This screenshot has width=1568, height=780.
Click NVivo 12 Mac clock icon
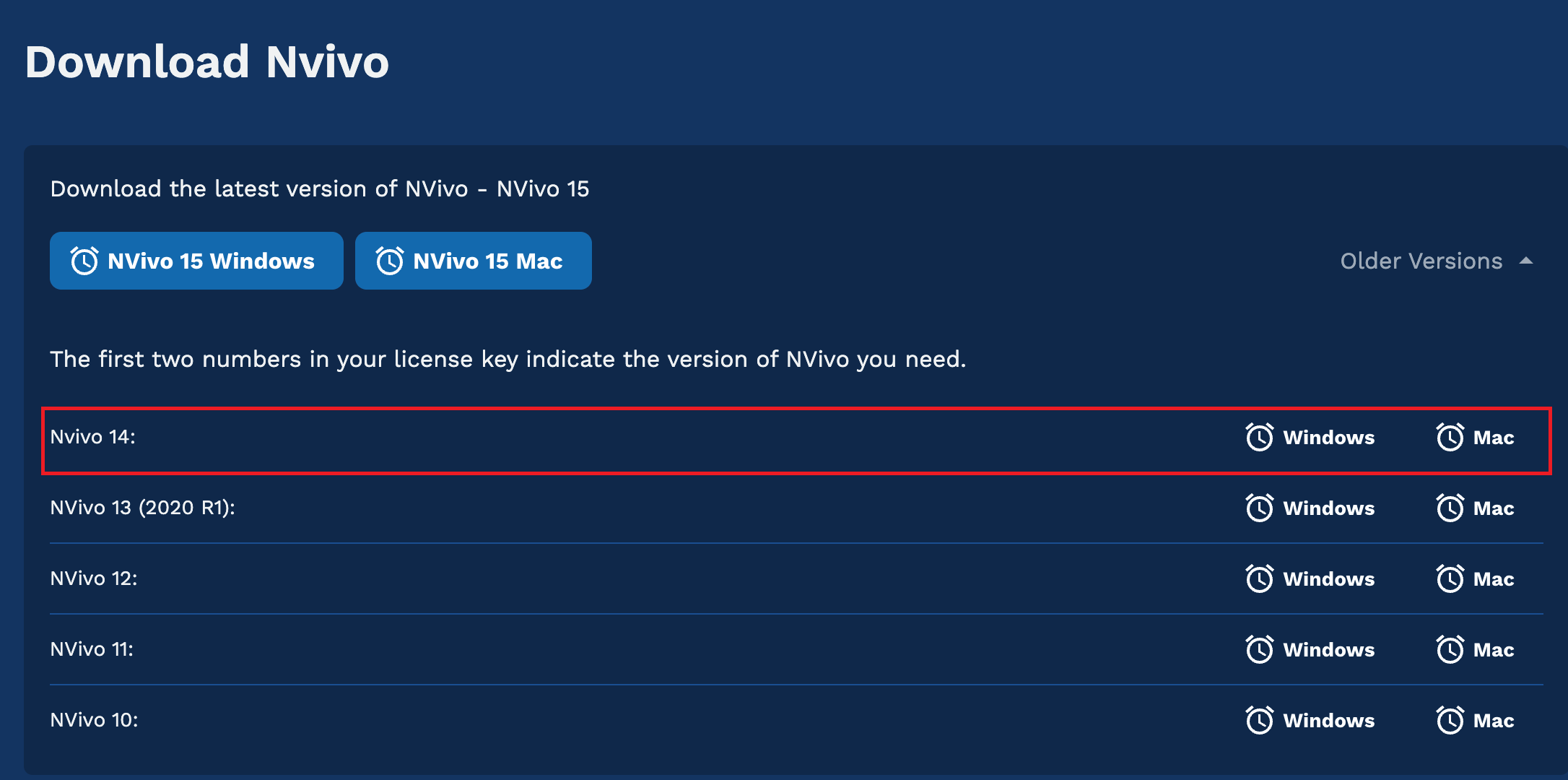pyautogui.click(x=1450, y=578)
